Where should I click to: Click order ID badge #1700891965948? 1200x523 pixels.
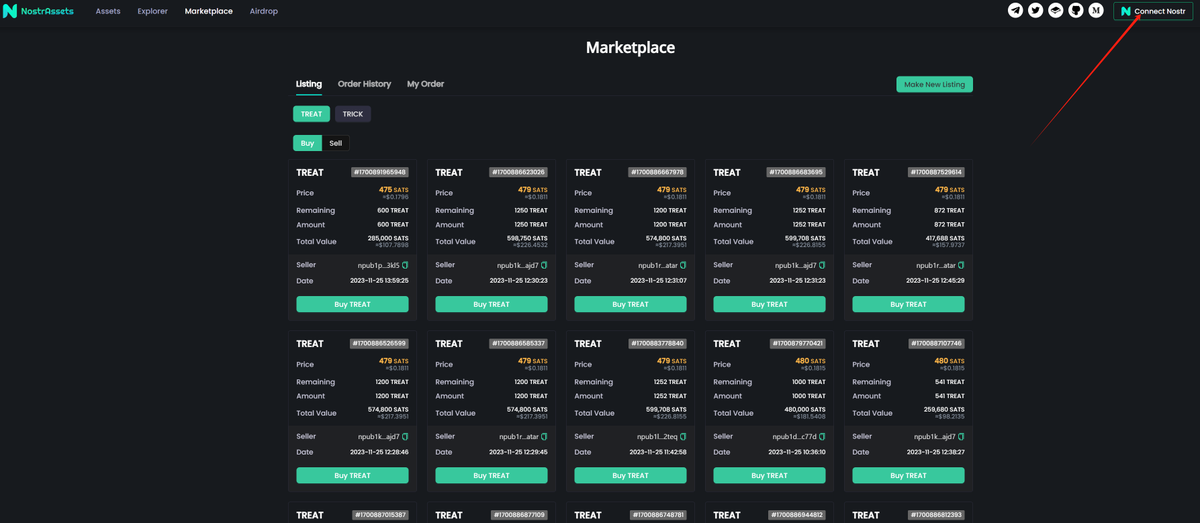tap(379, 172)
